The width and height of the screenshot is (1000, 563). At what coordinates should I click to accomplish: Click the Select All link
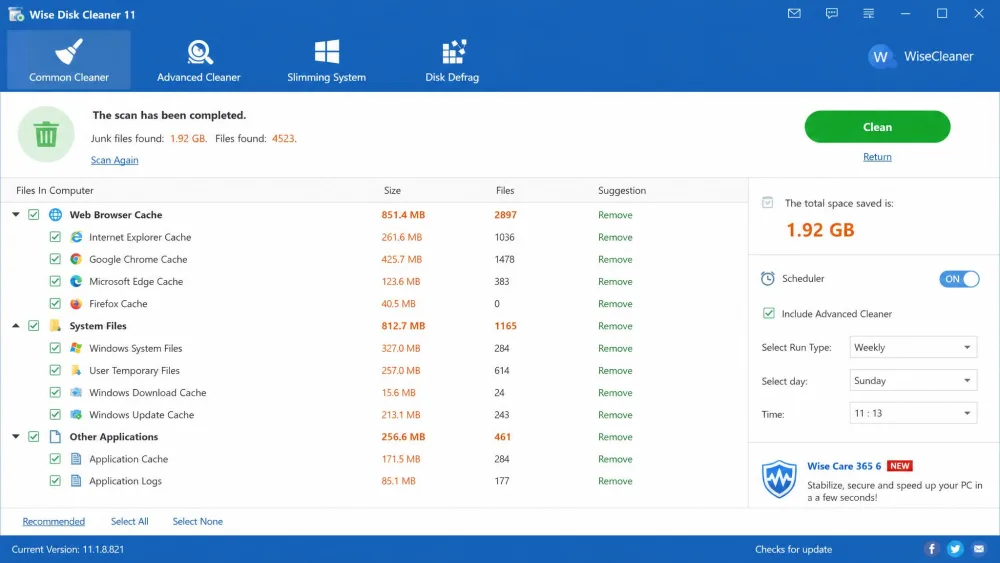tap(129, 522)
